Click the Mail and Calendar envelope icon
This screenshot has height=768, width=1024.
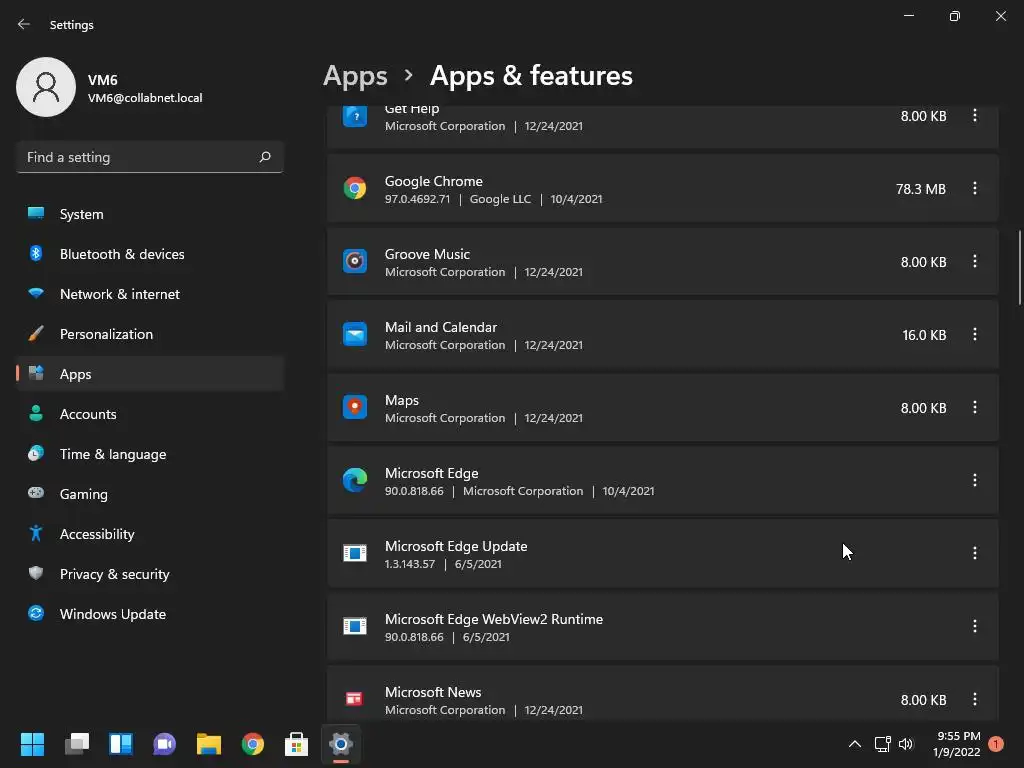(355, 335)
